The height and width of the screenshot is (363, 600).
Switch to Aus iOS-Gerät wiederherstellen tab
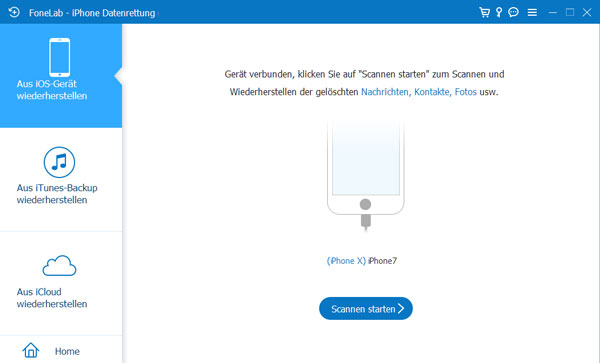pos(61,75)
